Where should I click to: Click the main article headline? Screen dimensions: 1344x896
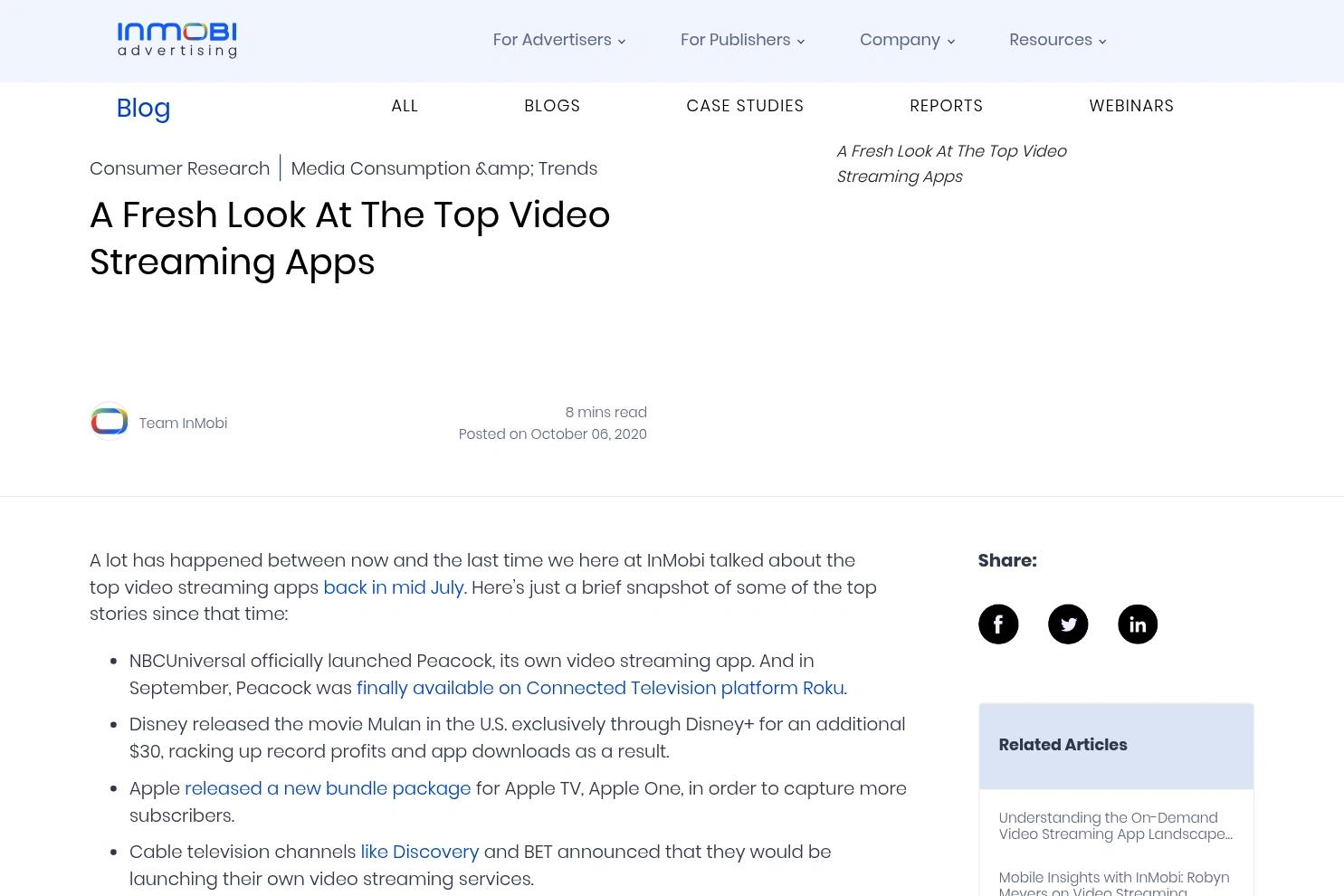click(x=350, y=238)
